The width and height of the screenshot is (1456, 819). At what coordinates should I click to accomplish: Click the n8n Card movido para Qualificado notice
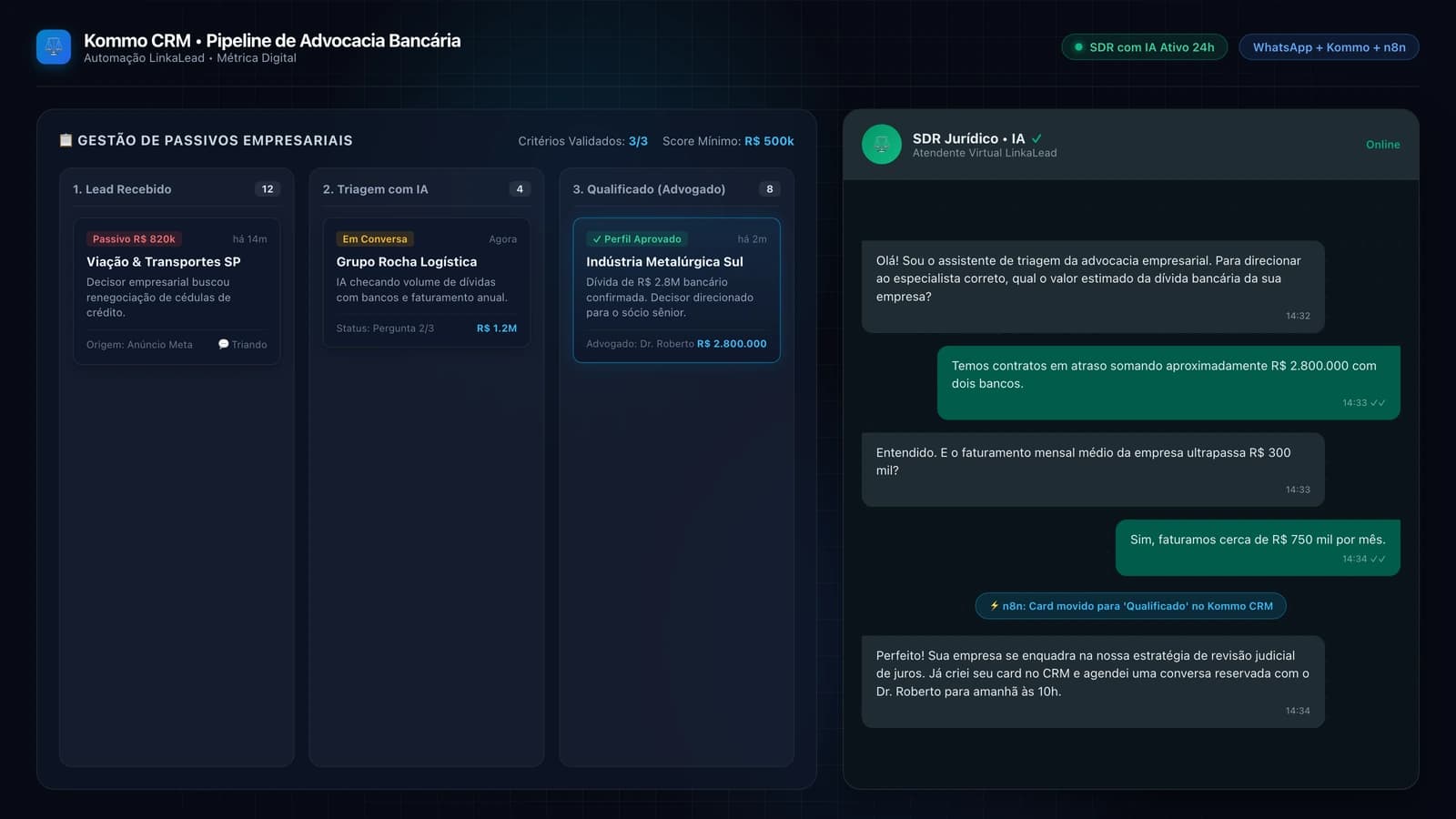click(x=1130, y=606)
